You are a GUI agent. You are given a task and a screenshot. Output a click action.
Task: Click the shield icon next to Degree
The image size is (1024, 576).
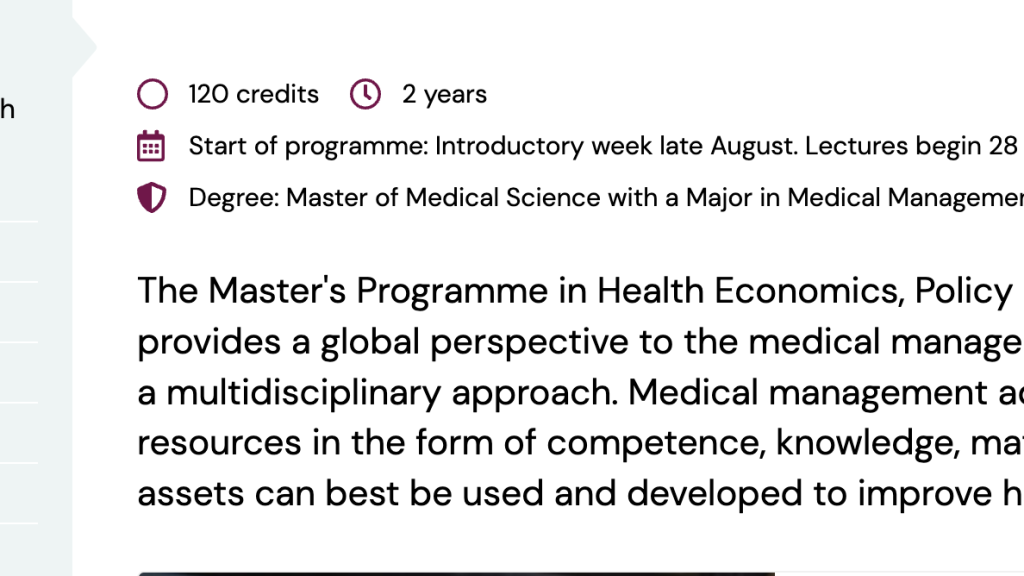pos(152,197)
